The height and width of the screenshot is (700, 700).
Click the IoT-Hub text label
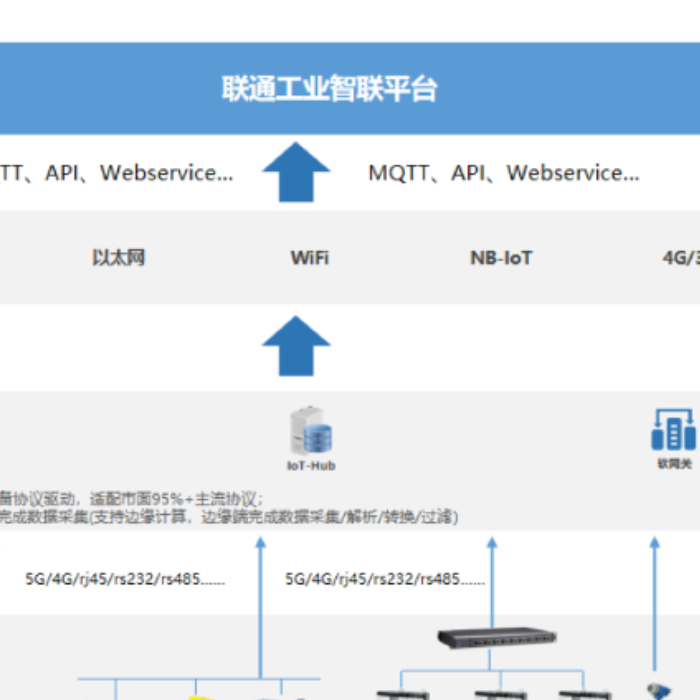click(311, 466)
